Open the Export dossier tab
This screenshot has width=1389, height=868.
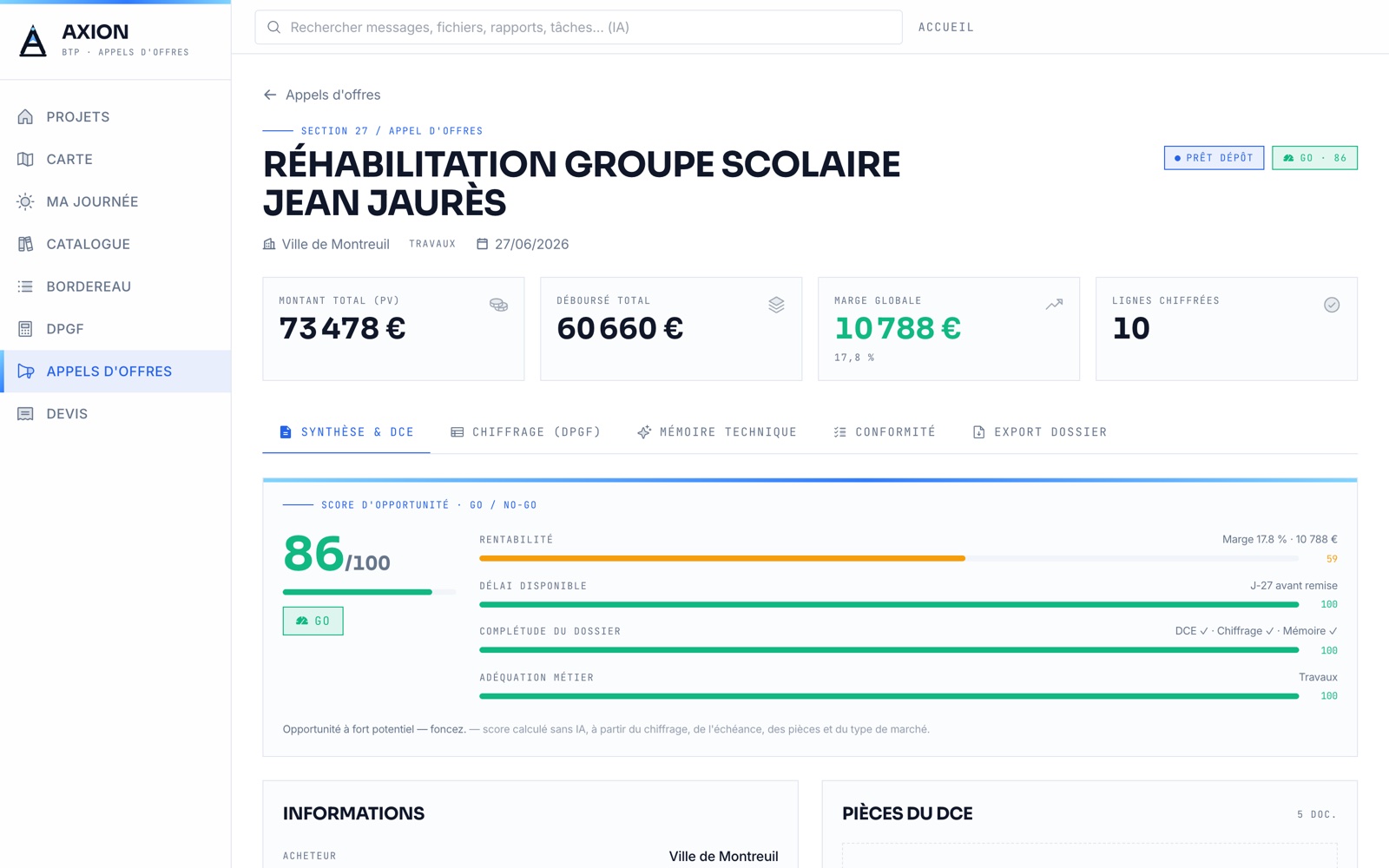tap(1039, 431)
